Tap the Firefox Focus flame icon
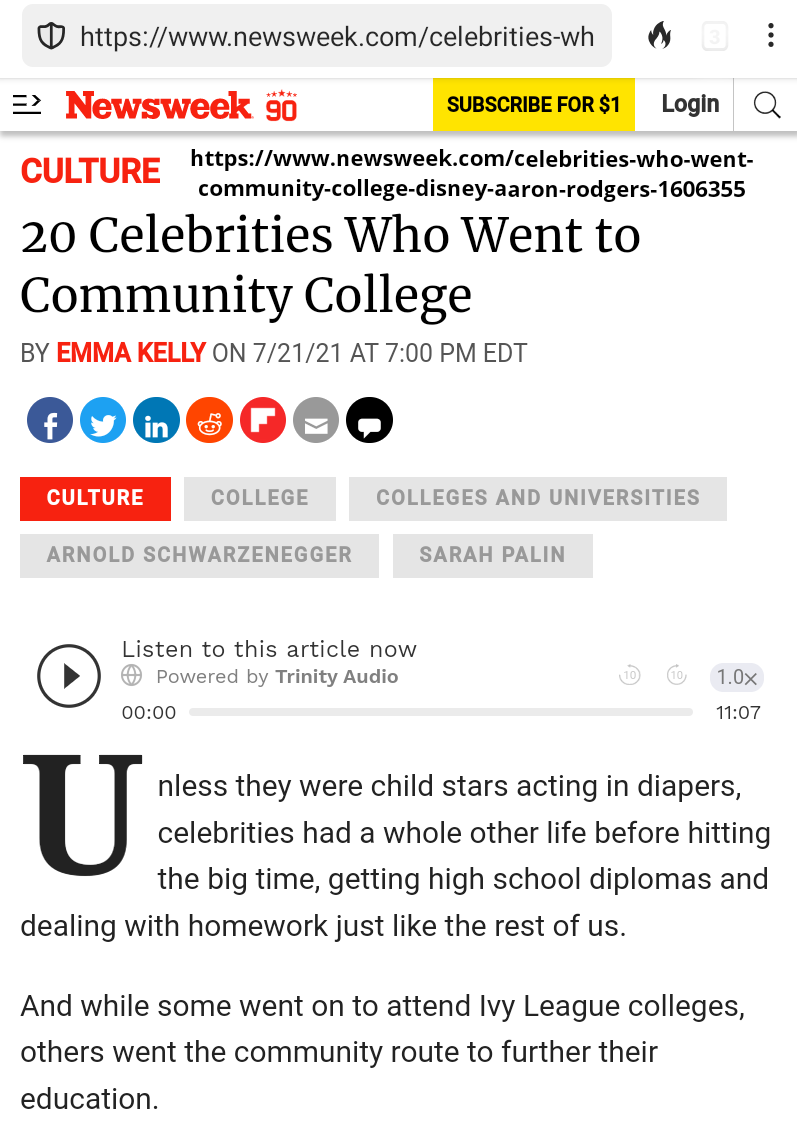This screenshot has width=797, height=1134. 659,37
